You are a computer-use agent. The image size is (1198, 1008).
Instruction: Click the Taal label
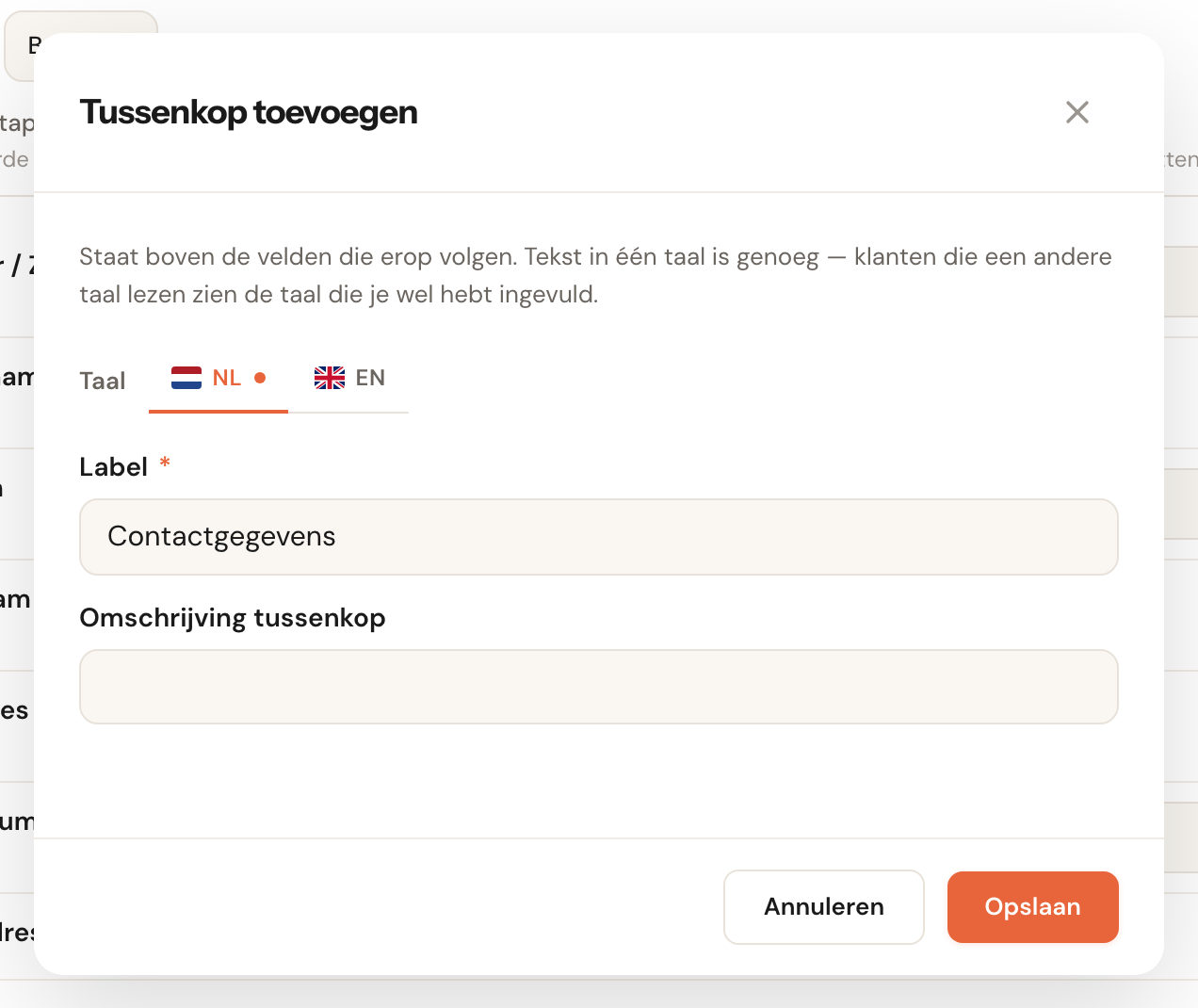(103, 381)
